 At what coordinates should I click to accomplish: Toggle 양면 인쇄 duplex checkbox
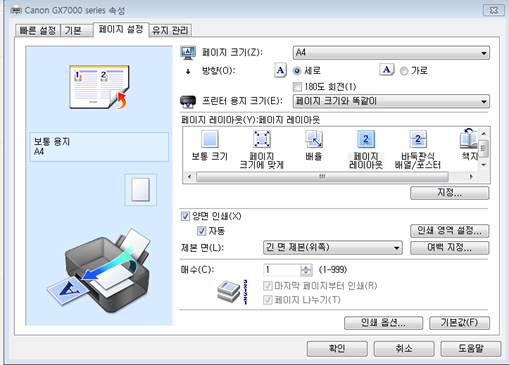[185, 216]
